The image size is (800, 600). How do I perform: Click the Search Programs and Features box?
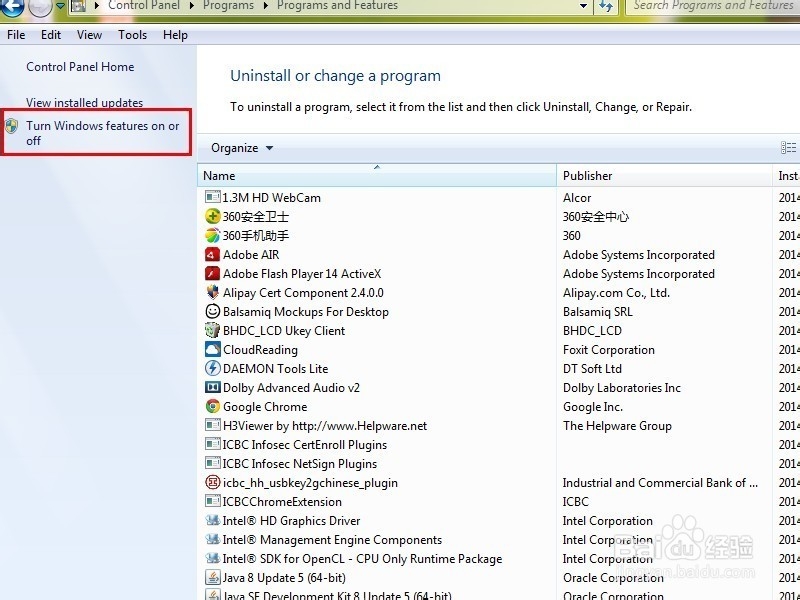(x=713, y=6)
